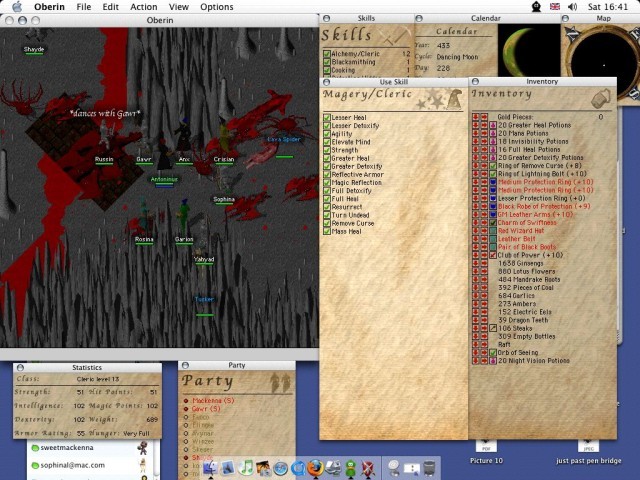Use the potion icon for Full Heal Potions
The width and height of the screenshot is (640, 480).
493,149
